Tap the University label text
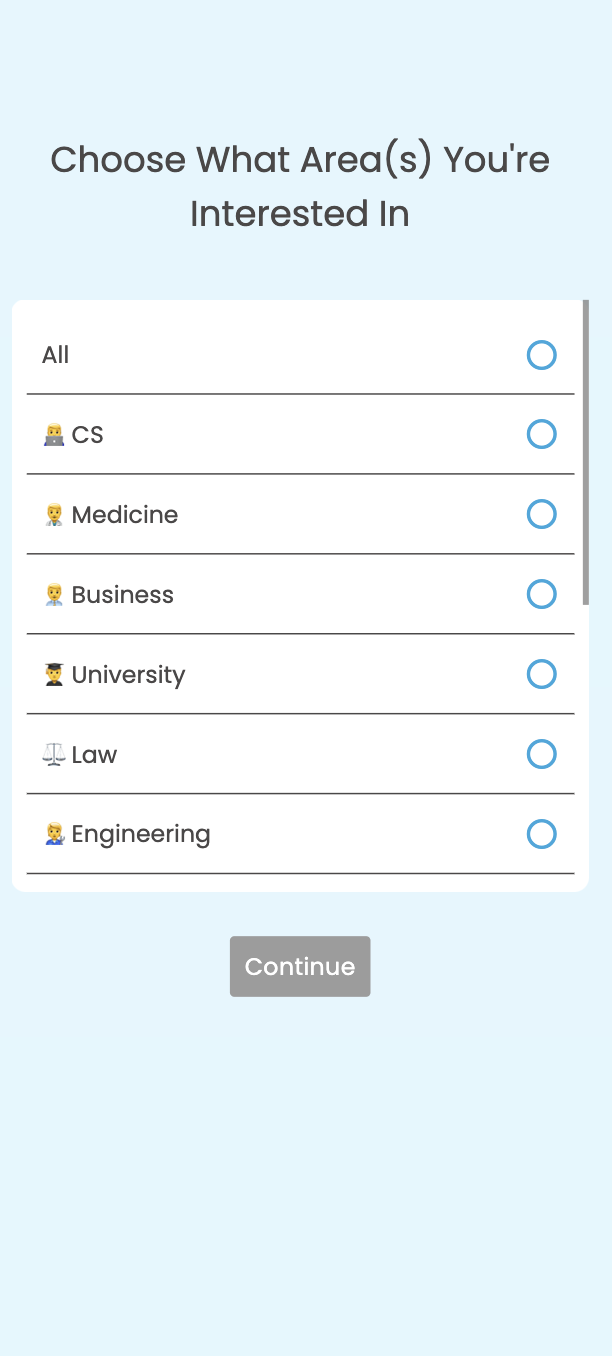 pos(128,675)
